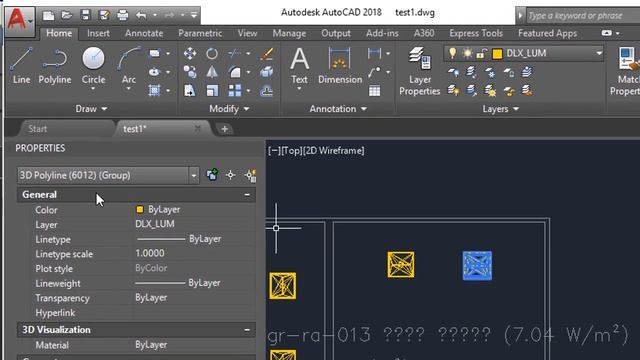This screenshot has height=360, width=640.
Task: Select the Dimension tool
Action: pos(340,66)
